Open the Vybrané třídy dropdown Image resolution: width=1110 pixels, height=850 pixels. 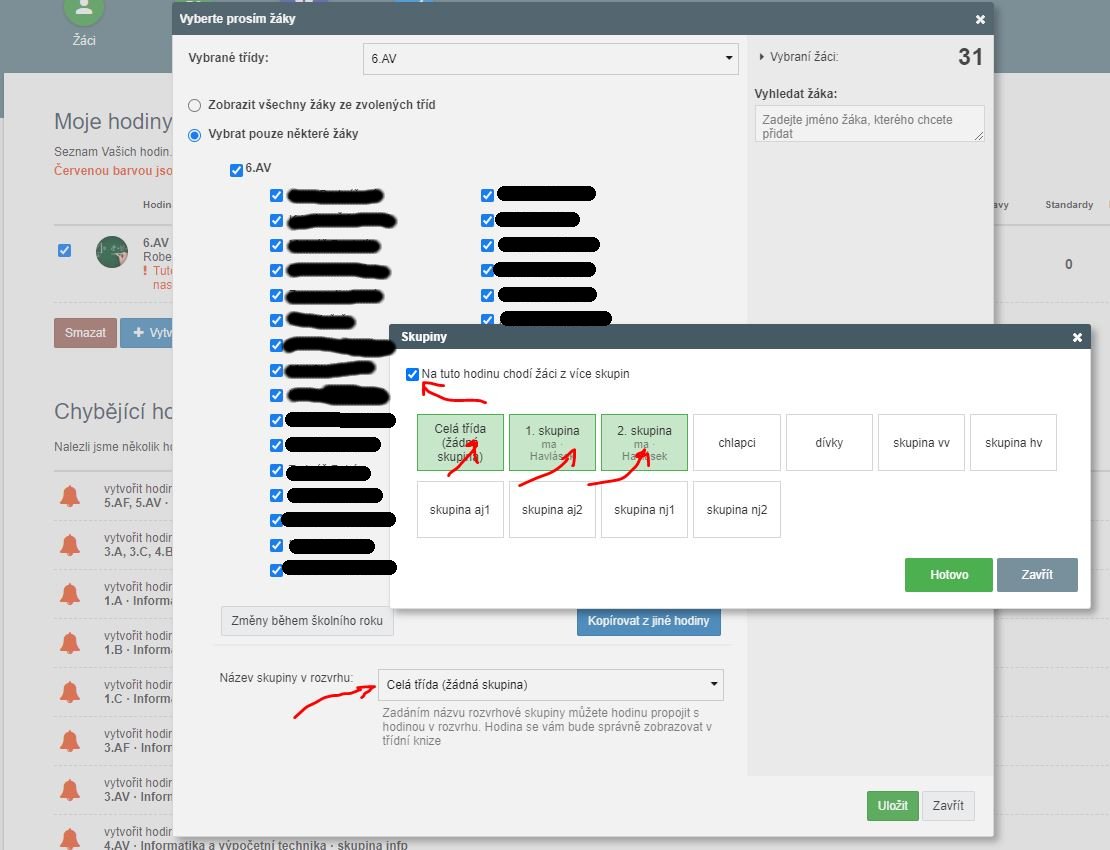pos(550,59)
